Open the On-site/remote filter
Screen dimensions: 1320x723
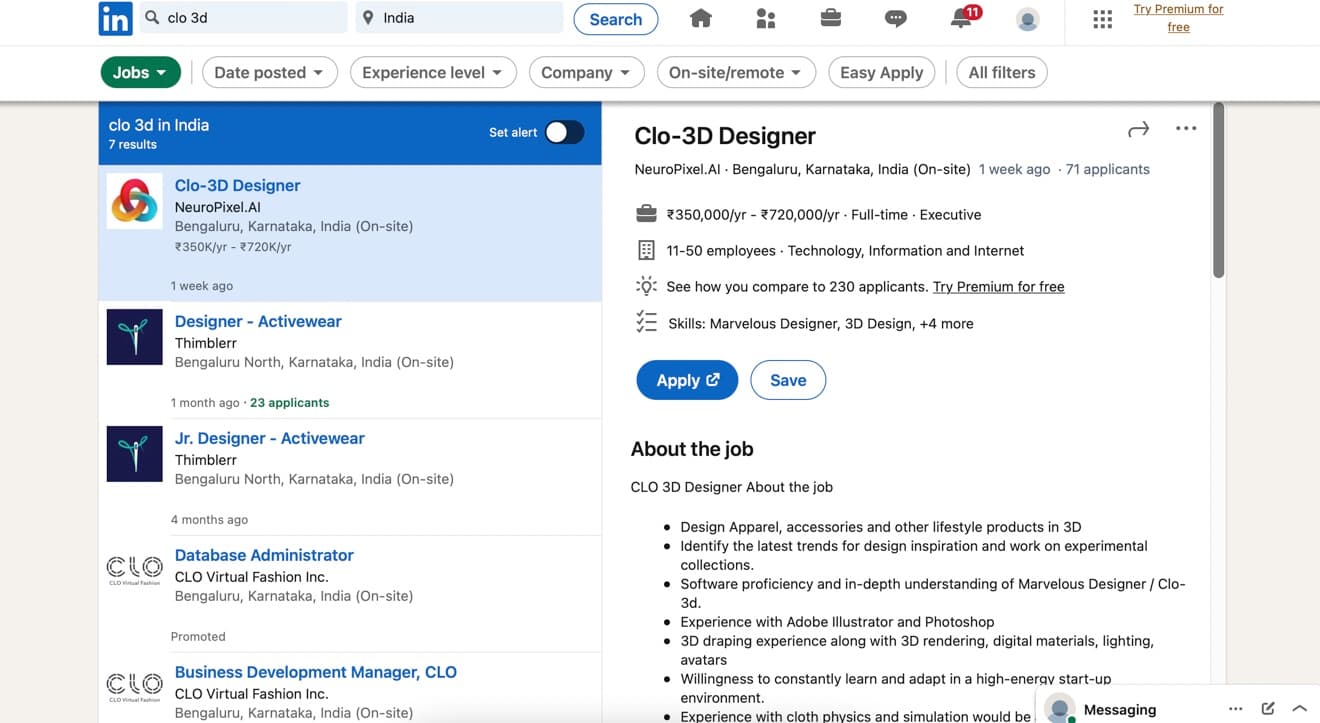[x=736, y=72]
